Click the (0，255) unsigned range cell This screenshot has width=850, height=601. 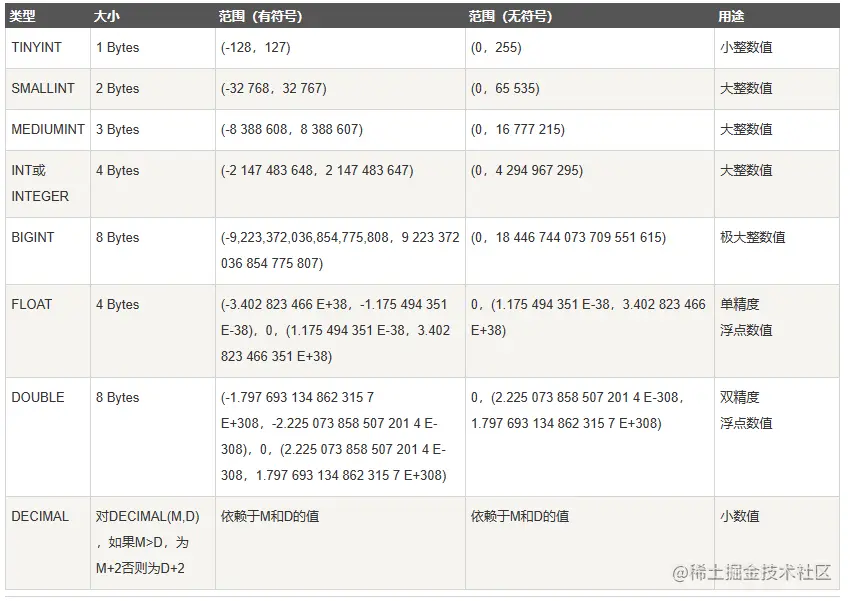pos(590,48)
